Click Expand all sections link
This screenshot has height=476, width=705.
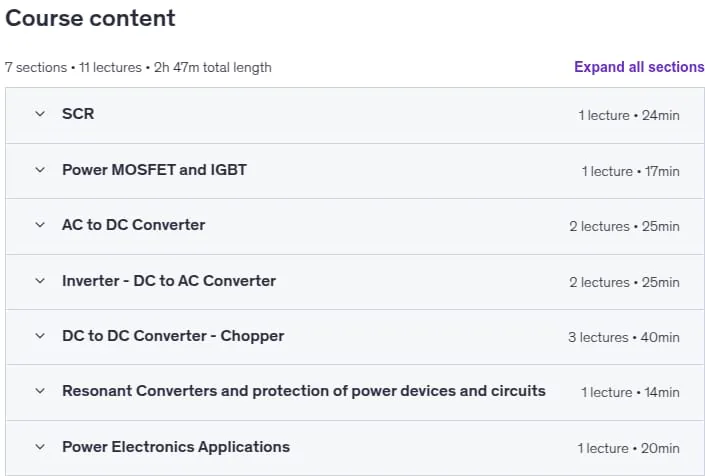click(x=639, y=67)
